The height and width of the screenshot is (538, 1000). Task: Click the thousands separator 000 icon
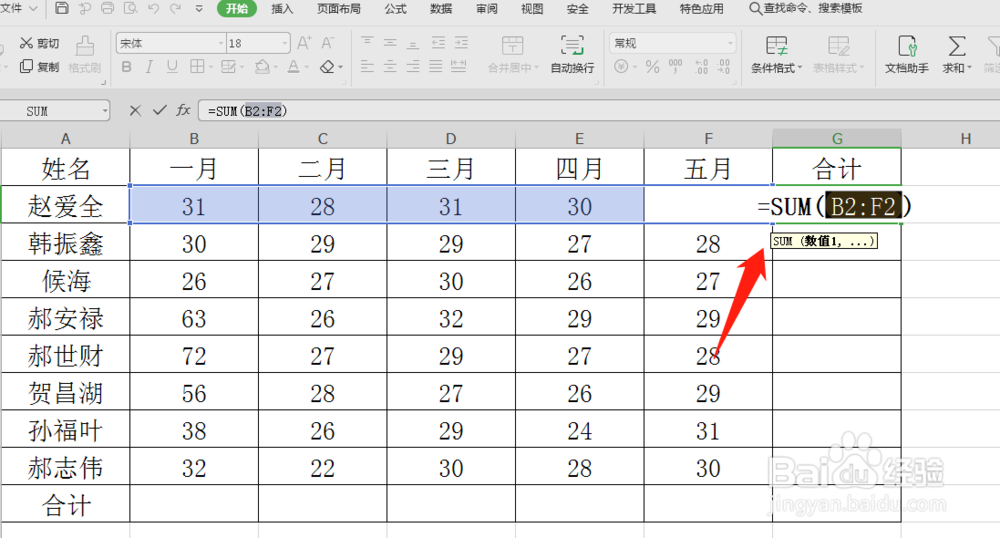[x=675, y=66]
